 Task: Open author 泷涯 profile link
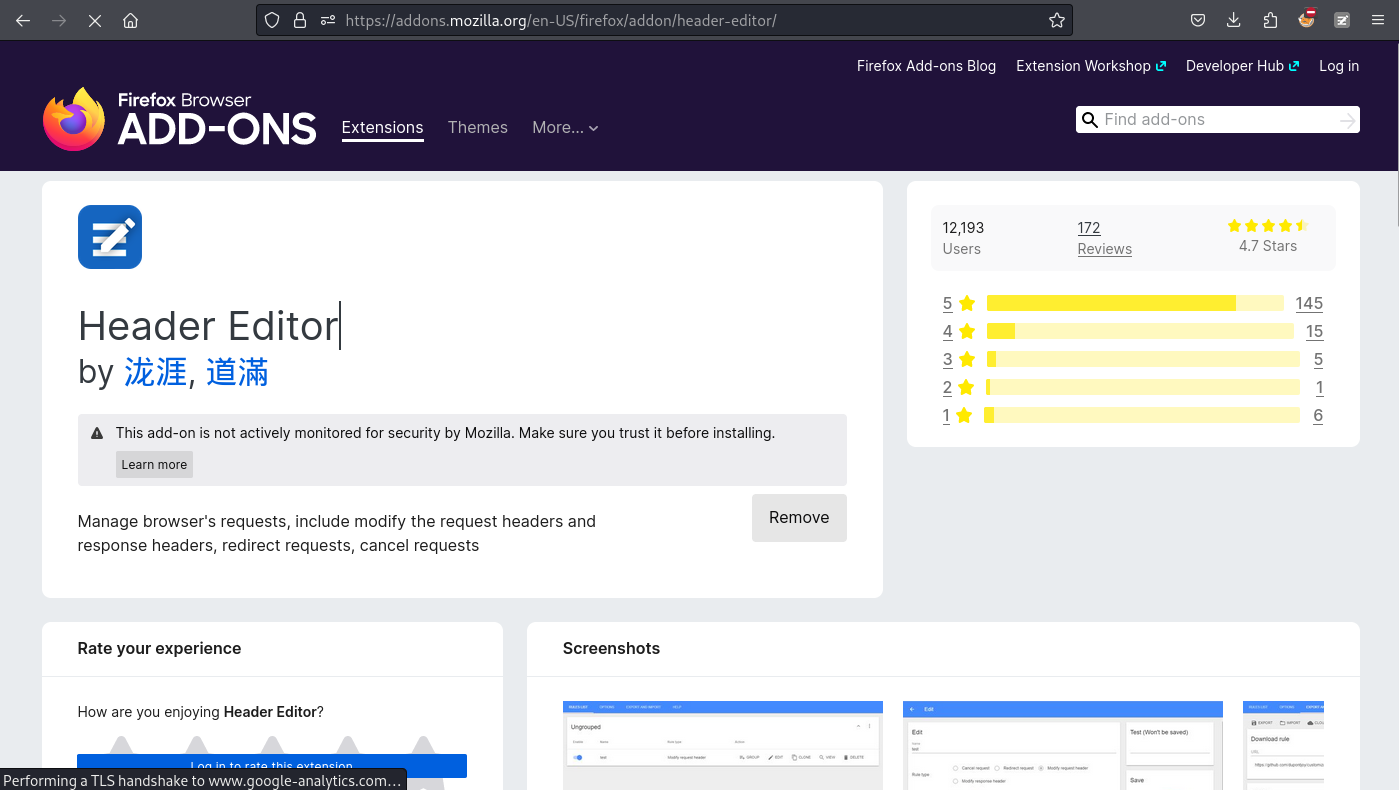tap(156, 372)
